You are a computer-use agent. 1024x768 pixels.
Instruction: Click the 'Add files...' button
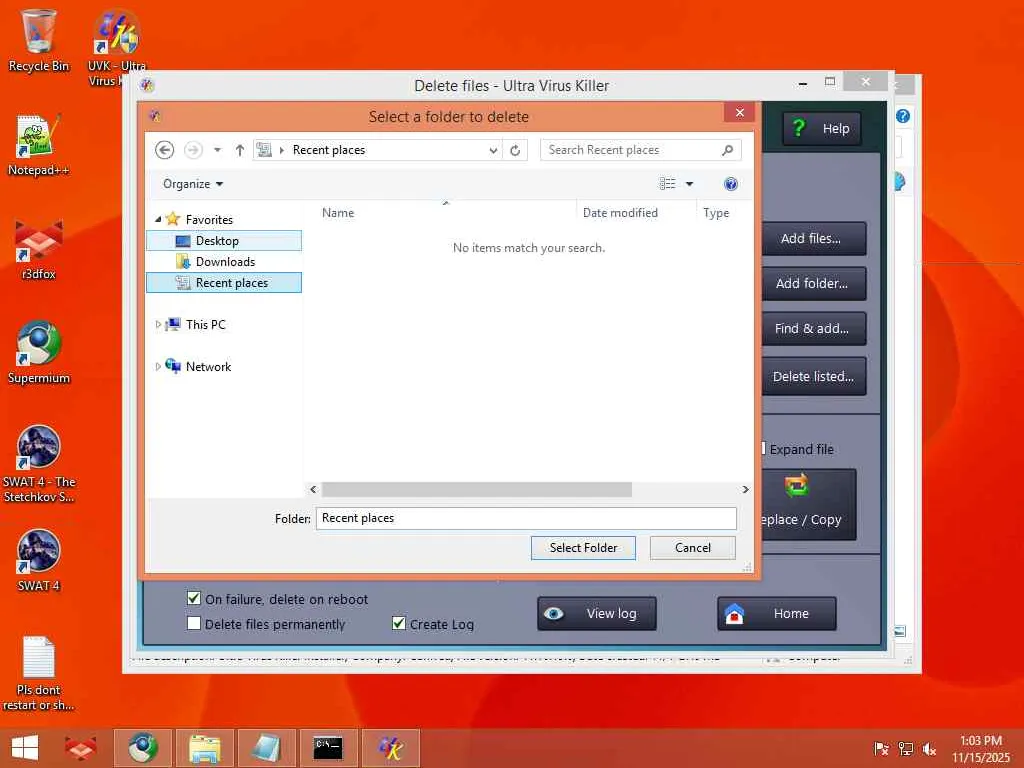814,238
